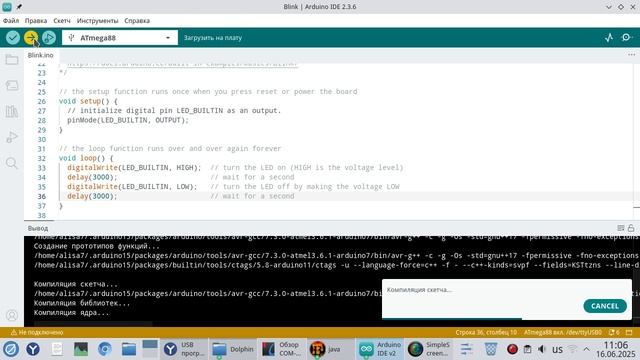The height and width of the screenshot is (360, 640).
Task: Open the Serial Plotter
Action: coord(609,38)
